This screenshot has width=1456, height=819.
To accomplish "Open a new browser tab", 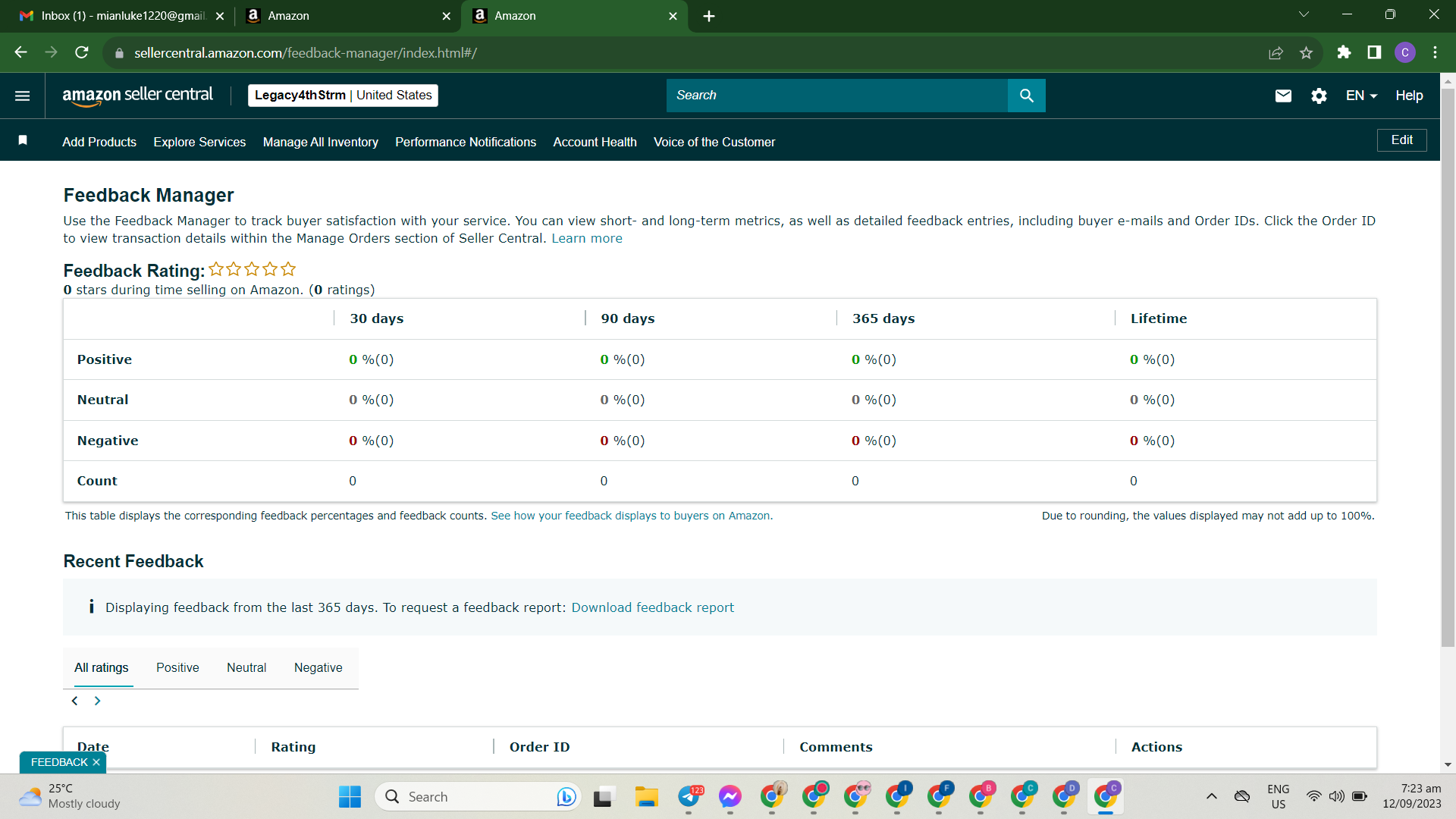I will coord(709,16).
